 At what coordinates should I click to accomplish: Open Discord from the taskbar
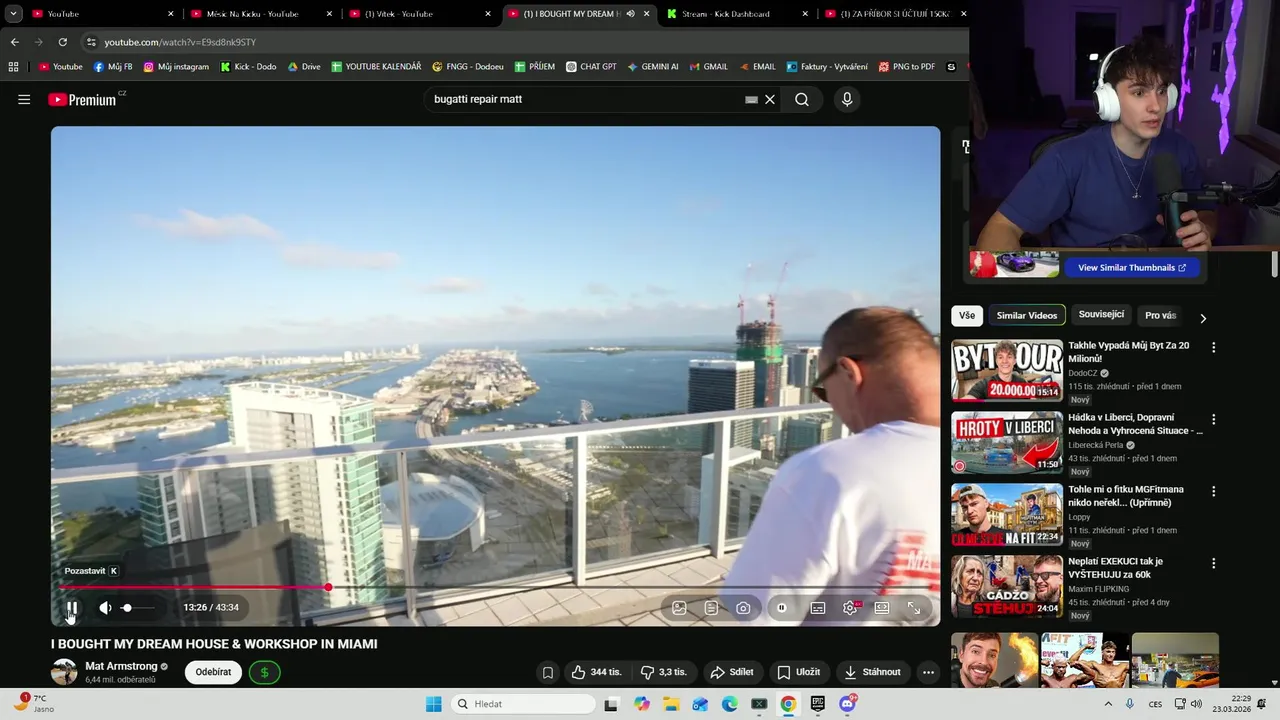847,704
